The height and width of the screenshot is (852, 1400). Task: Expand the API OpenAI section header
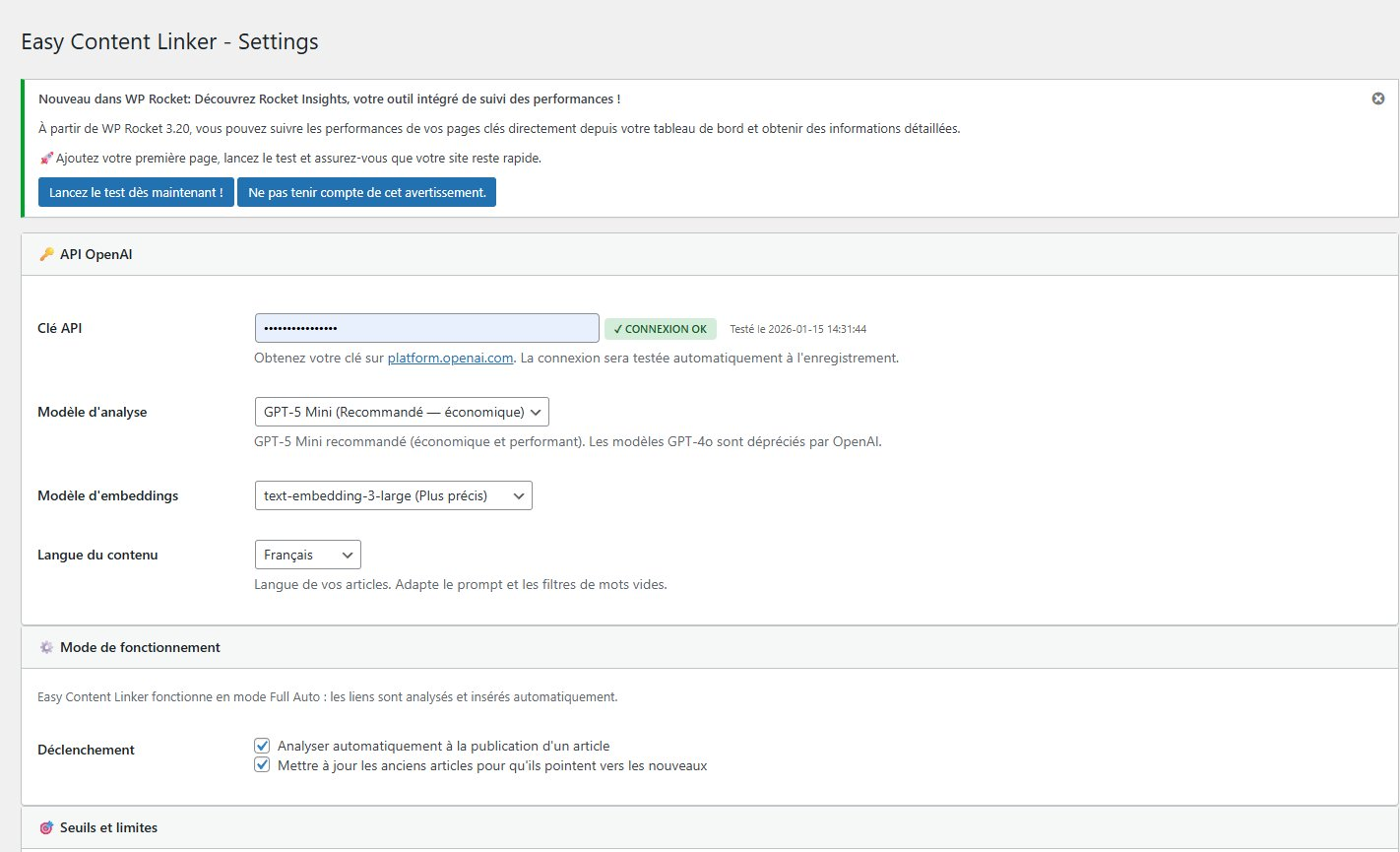pos(95,253)
